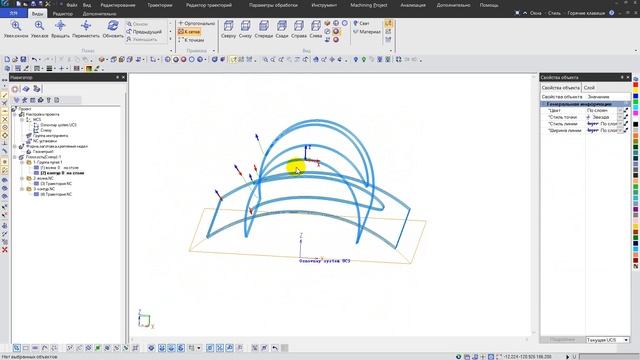Image resolution: width=640 pixels, height=360 pixels.
Task: Click the Материал material option in ribbon
Action: pyautogui.click(x=367, y=31)
